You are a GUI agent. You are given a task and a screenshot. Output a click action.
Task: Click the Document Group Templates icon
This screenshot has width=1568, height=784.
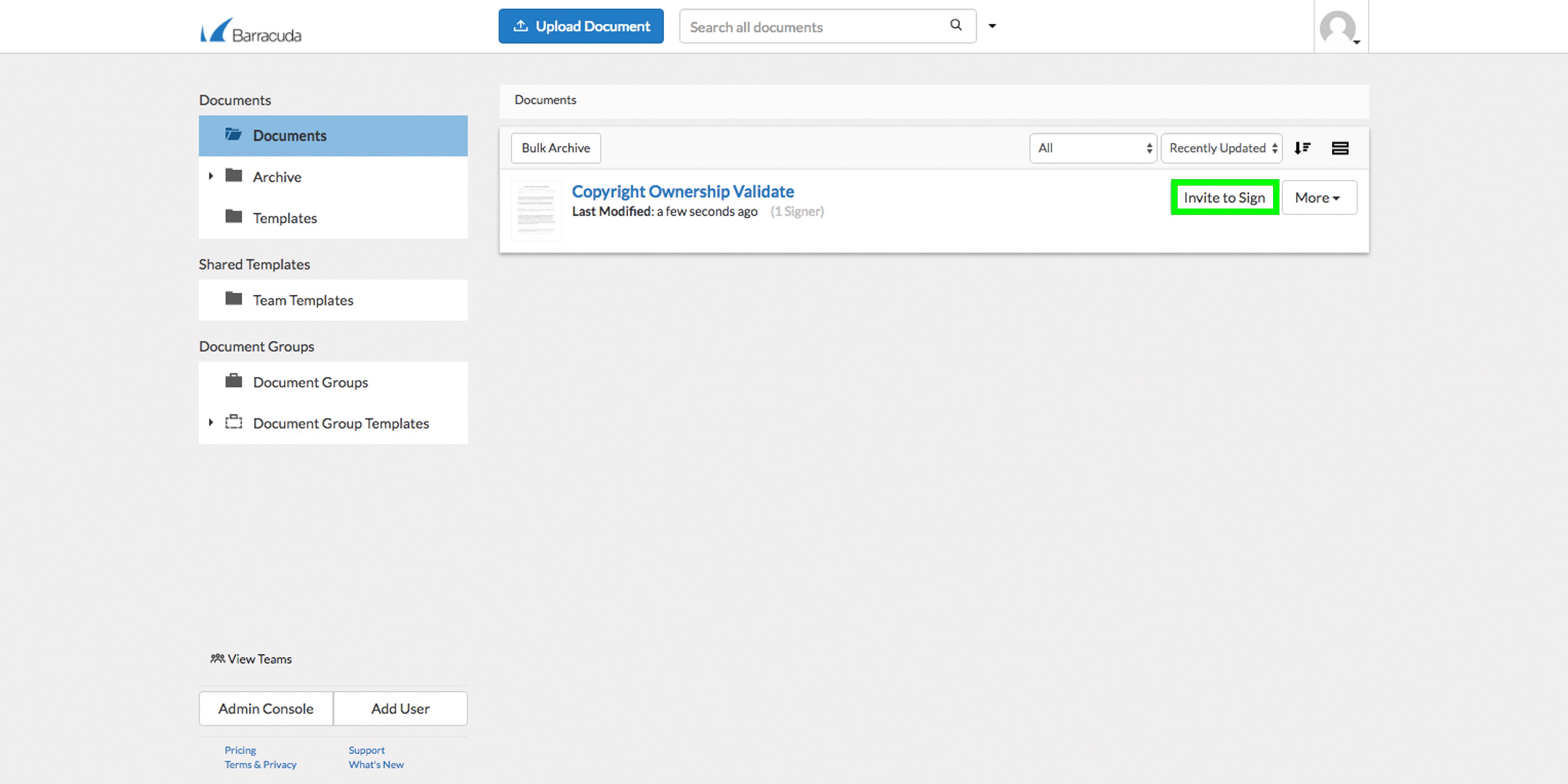[x=234, y=422]
